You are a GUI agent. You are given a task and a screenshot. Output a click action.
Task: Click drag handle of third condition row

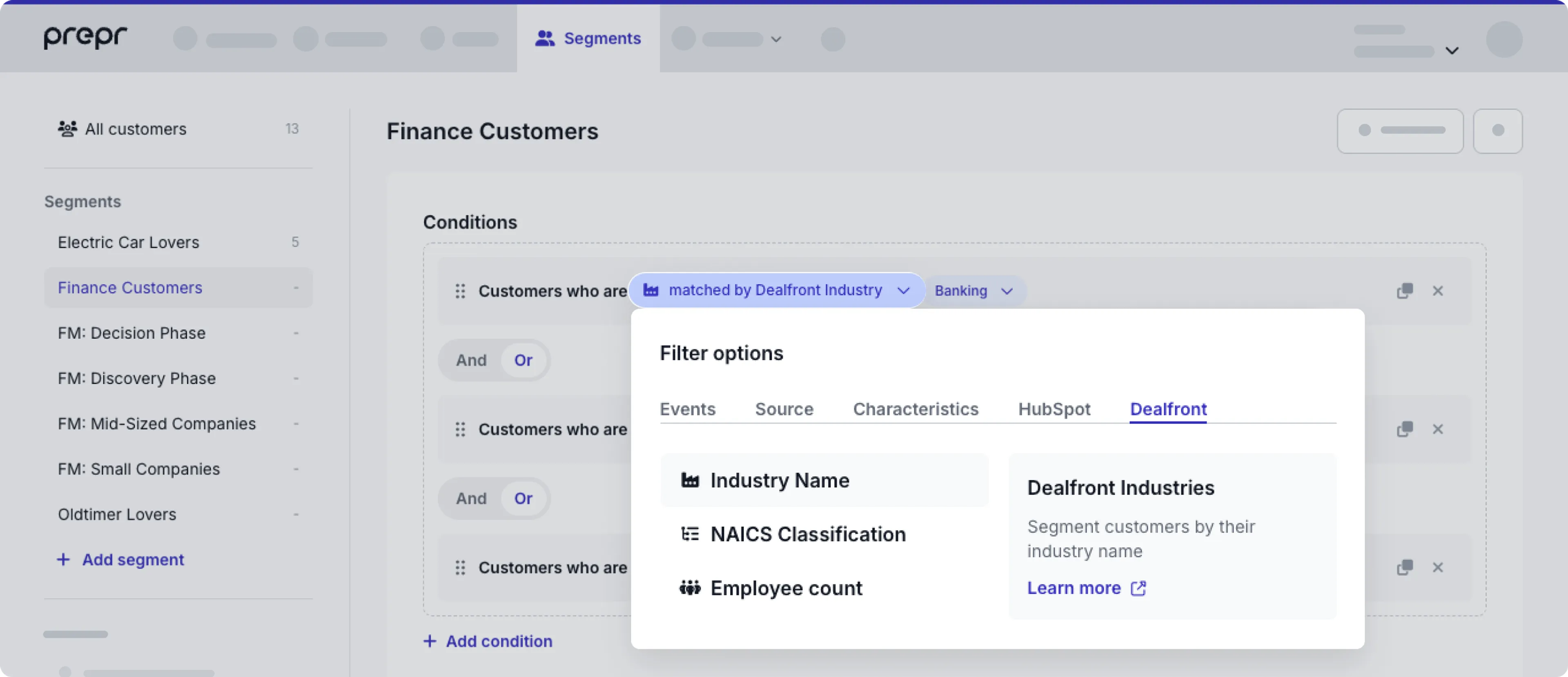(x=460, y=568)
